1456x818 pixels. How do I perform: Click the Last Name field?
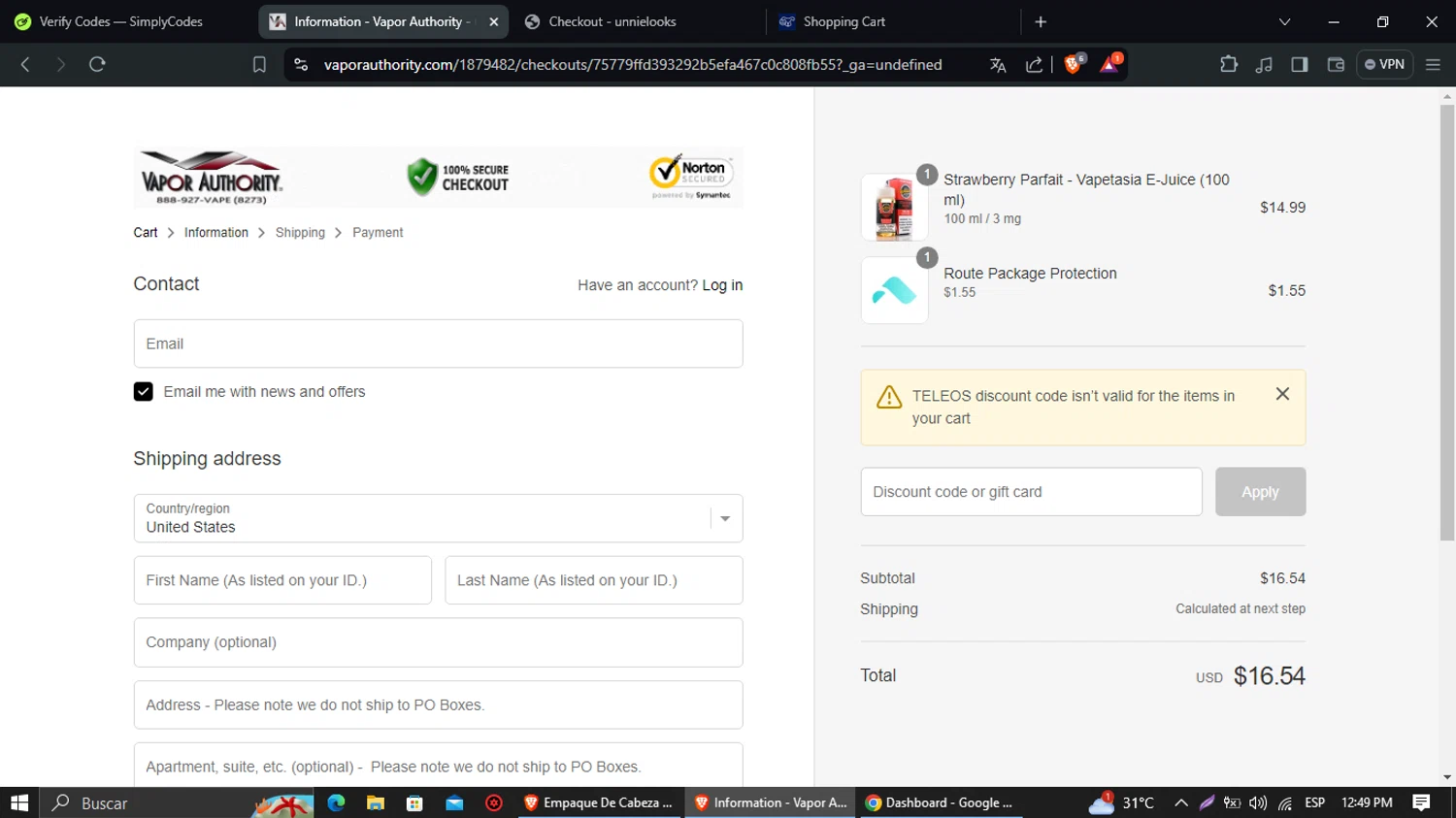(594, 580)
